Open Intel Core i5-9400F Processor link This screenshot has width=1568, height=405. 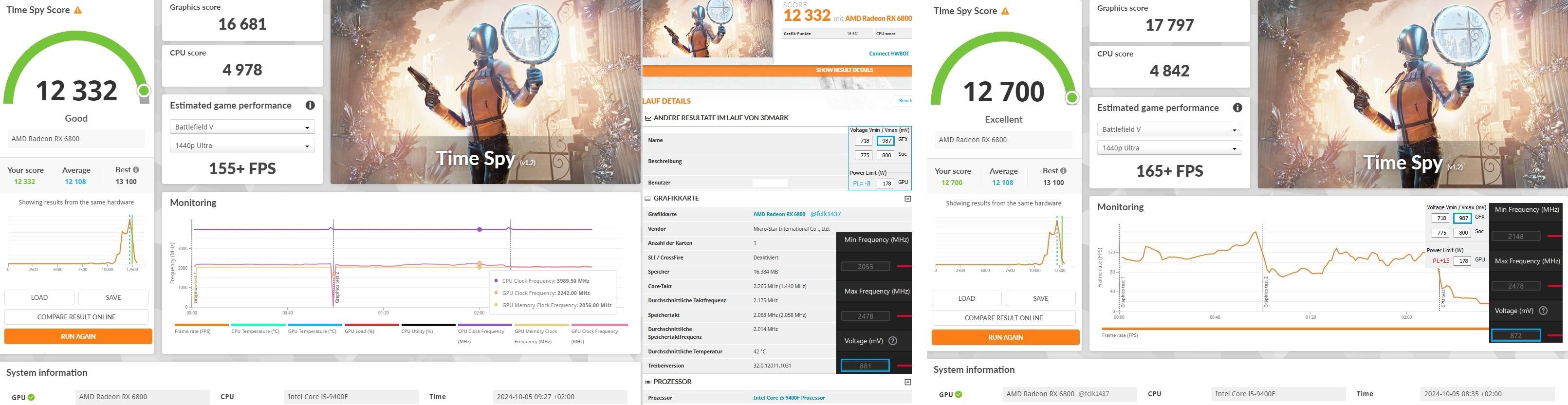coord(789,398)
